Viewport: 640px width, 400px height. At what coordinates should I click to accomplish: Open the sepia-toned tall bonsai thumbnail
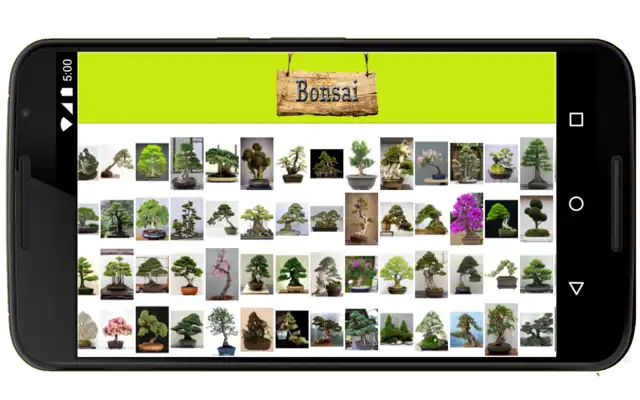pyautogui.click(x=361, y=219)
